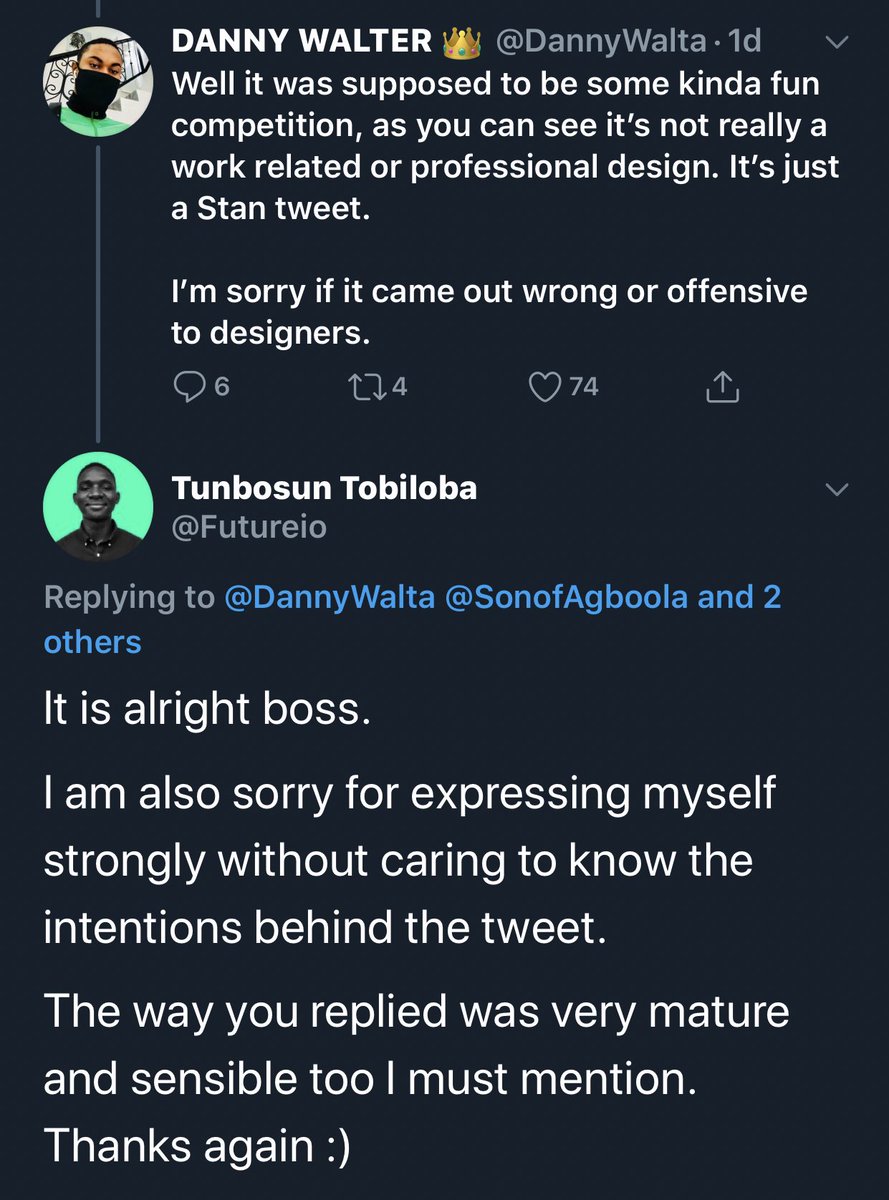Tap the share icon on Danny's tweet
Image resolution: width=889 pixels, height=1200 pixels.
(722, 386)
